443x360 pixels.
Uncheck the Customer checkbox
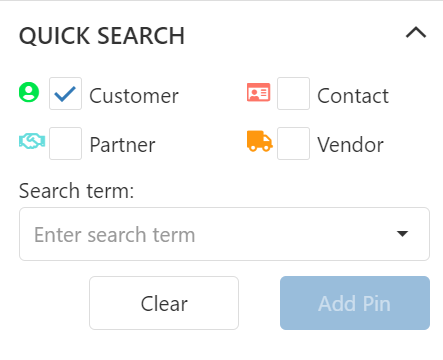click(65, 93)
